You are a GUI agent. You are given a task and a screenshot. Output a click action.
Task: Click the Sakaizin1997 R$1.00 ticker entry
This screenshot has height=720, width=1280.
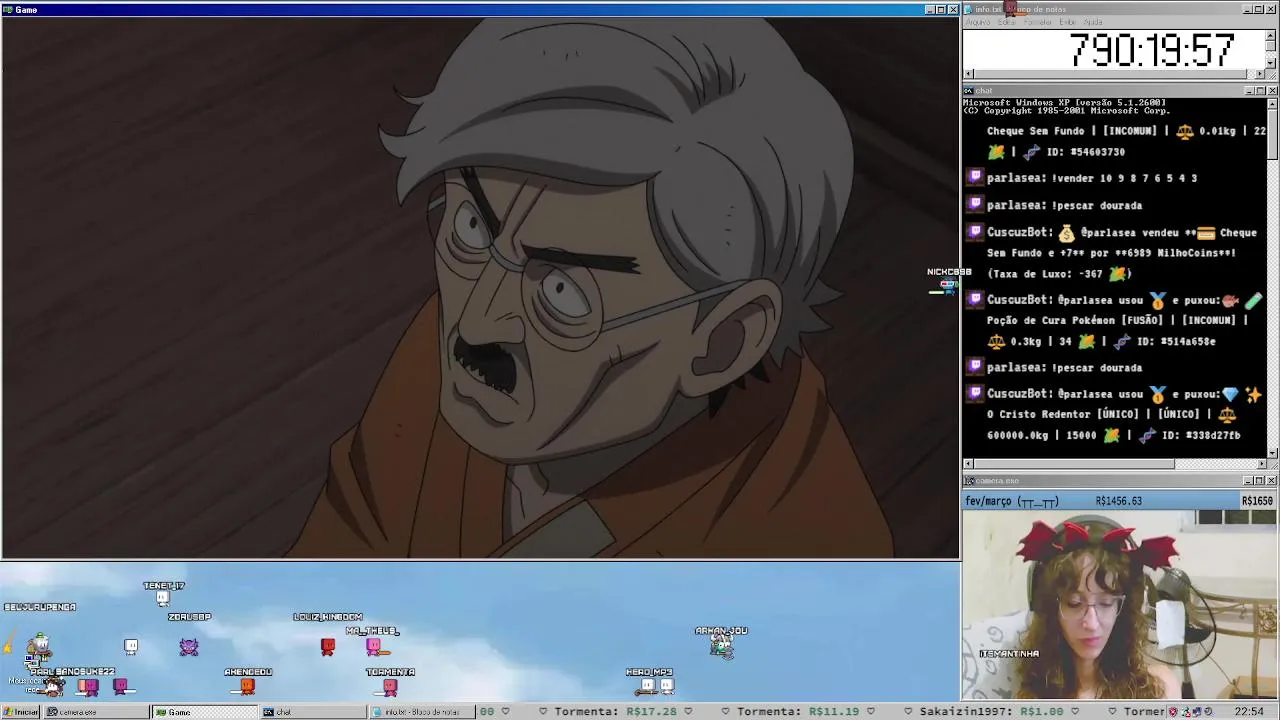pos(991,712)
